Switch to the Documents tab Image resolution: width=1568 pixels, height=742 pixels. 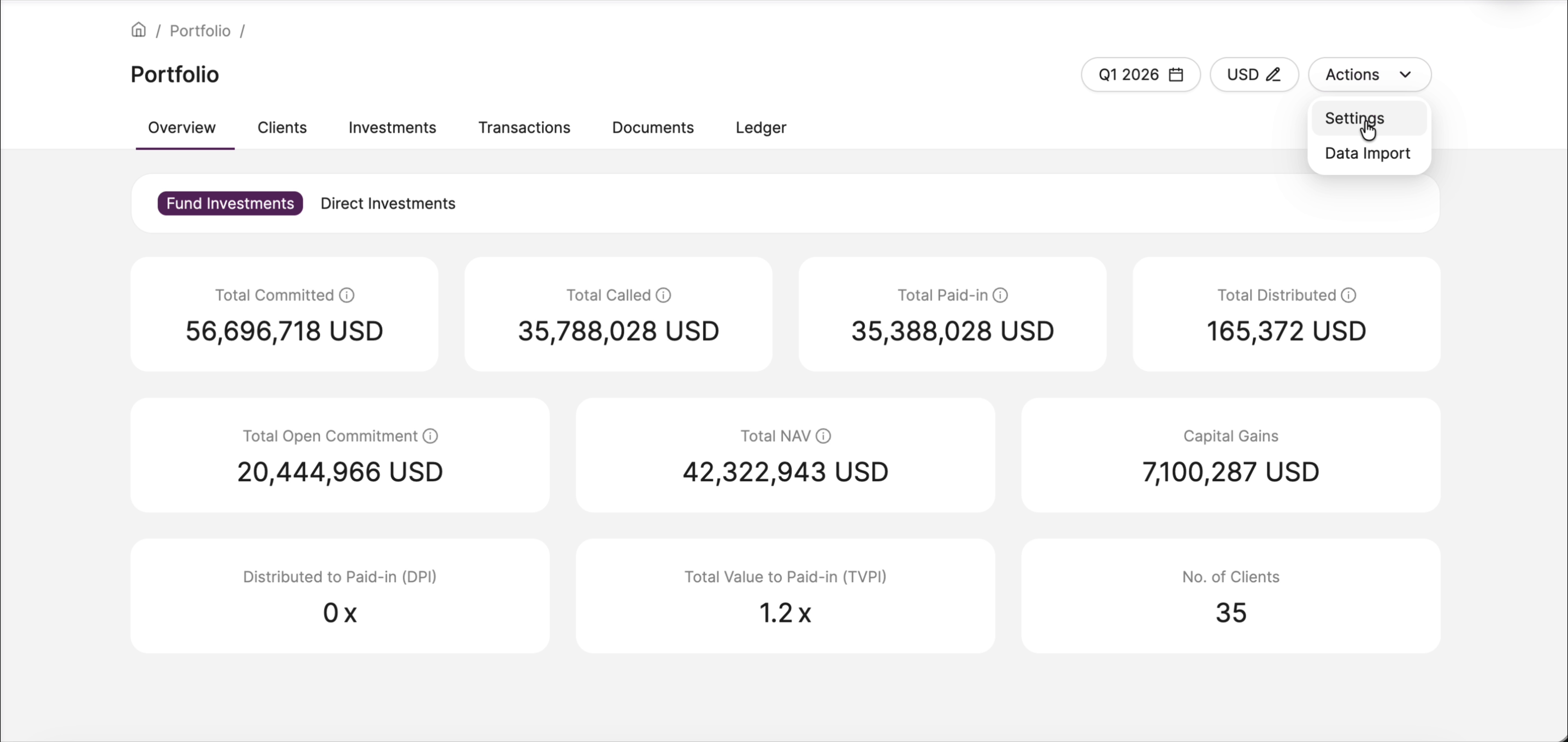652,128
